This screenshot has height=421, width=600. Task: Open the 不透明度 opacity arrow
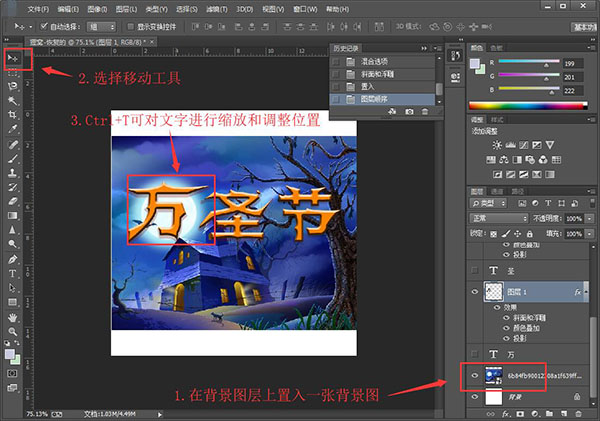pos(590,219)
